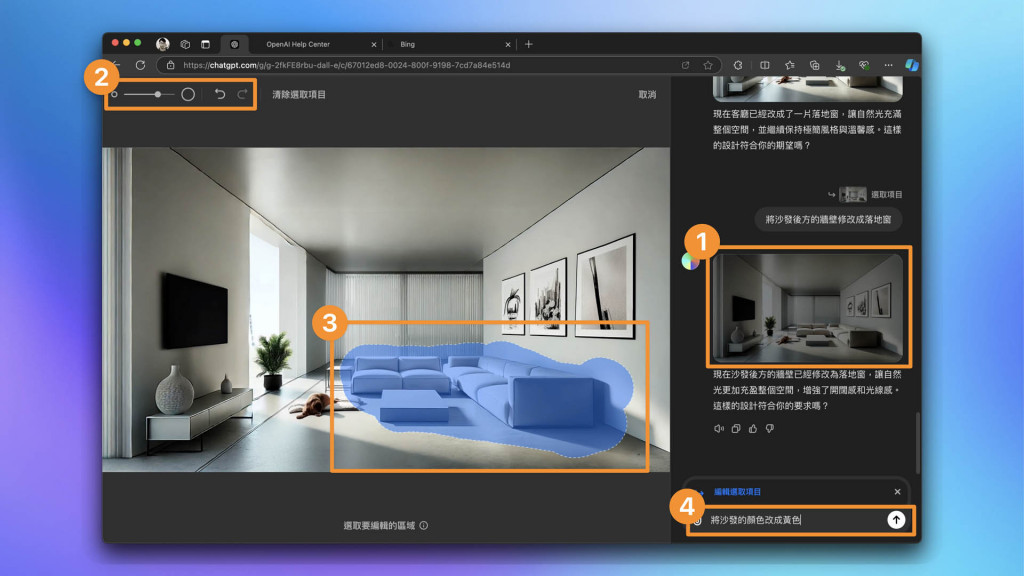This screenshot has width=1024, height=576.
Task: Dismiss the 編輯選取項目 banner with X
Action: [897, 492]
